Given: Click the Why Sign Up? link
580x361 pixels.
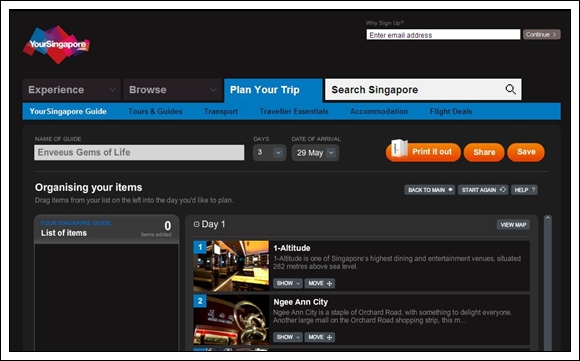Looking at the screenshot, I should [x=385, y=23].
